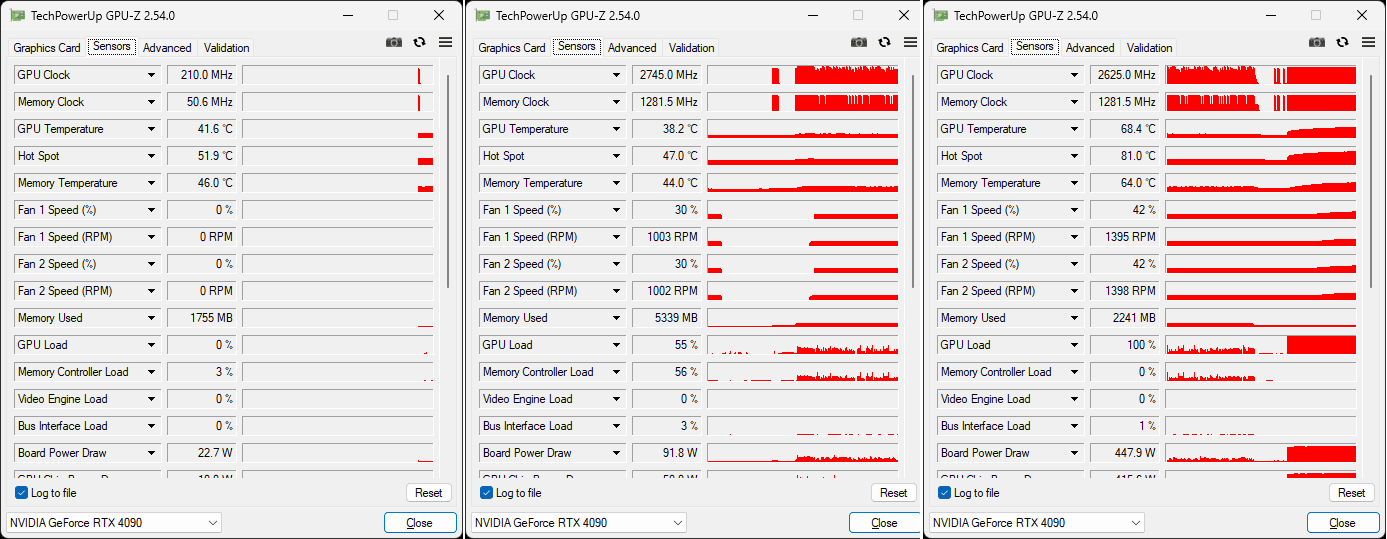Click Reset button in right window
Screen dimensions: 1387x539
click(1352, 493)
